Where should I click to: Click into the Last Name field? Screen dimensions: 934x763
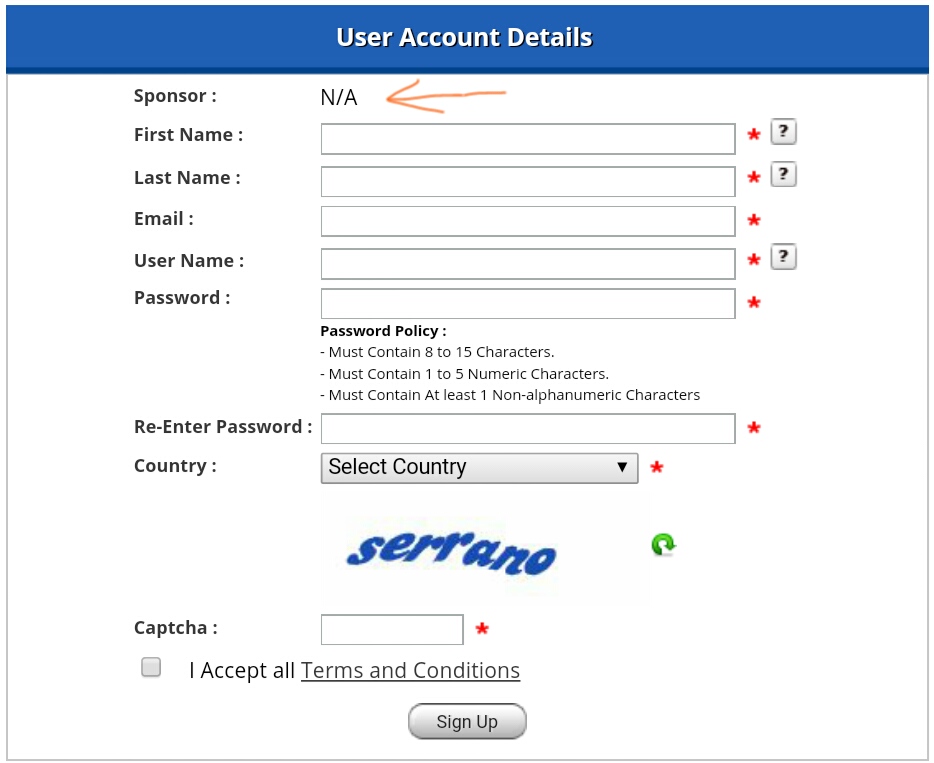tap(528, 181)
